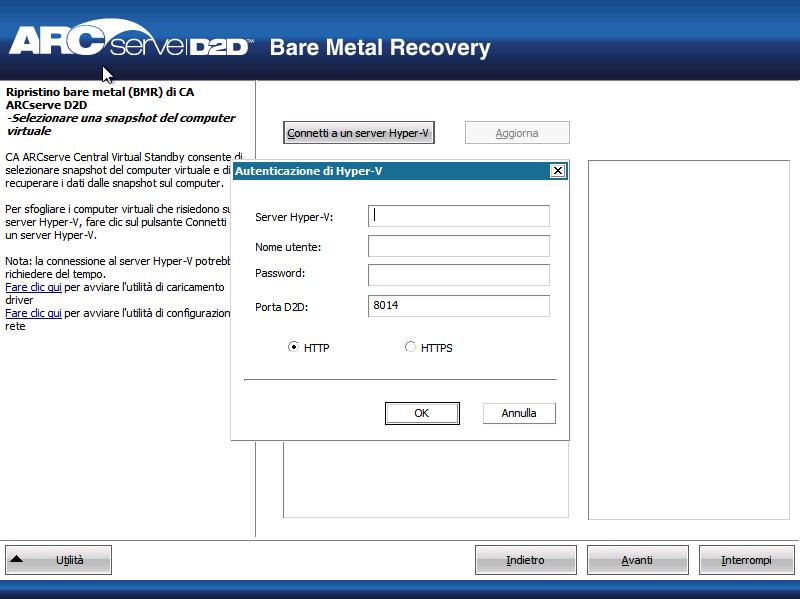This screenshot has height=599, width=800.
Task: Click the Connetti a un server Hyper-V button
Action: 359,133
